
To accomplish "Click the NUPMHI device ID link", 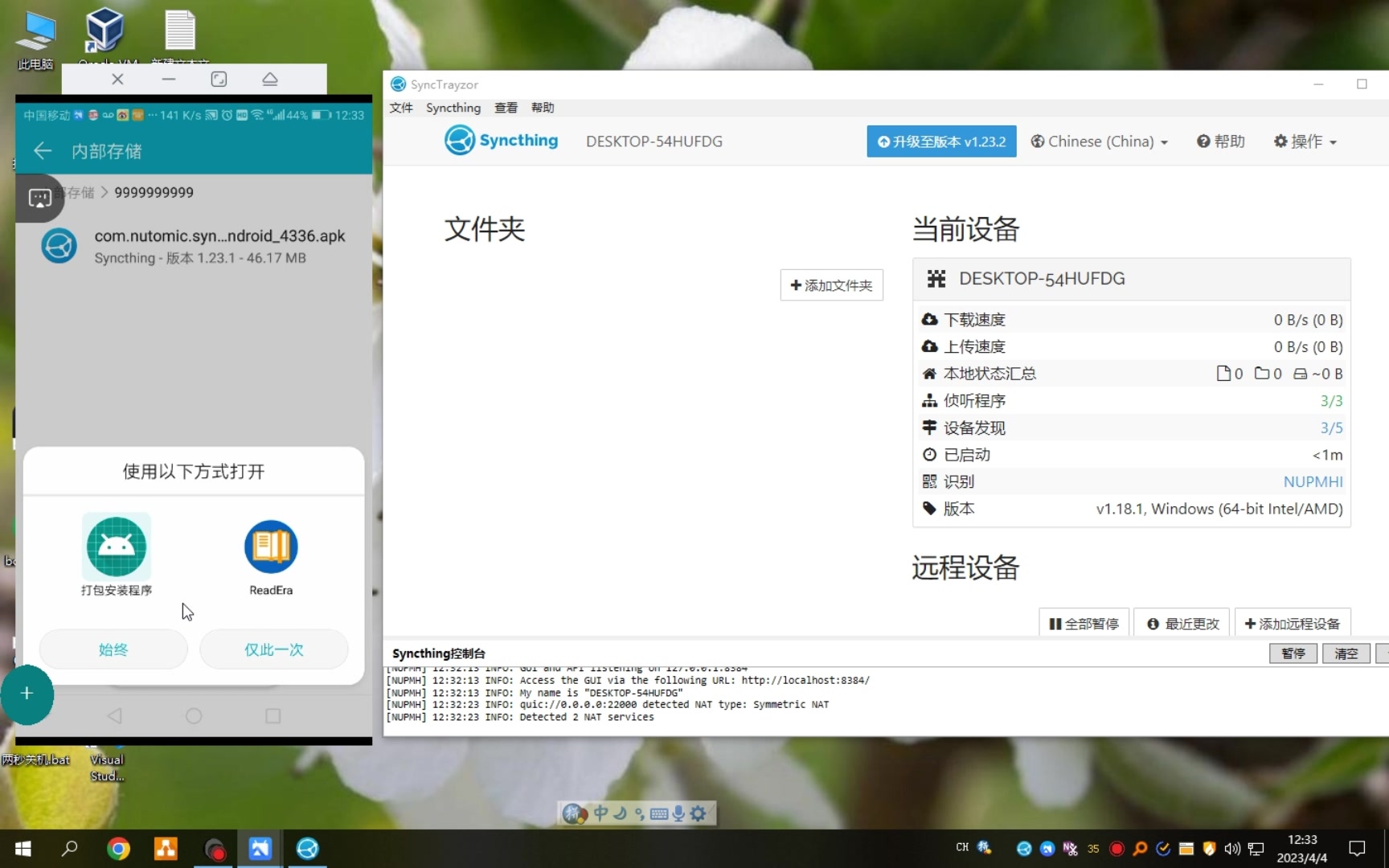I will [1313, 481].
